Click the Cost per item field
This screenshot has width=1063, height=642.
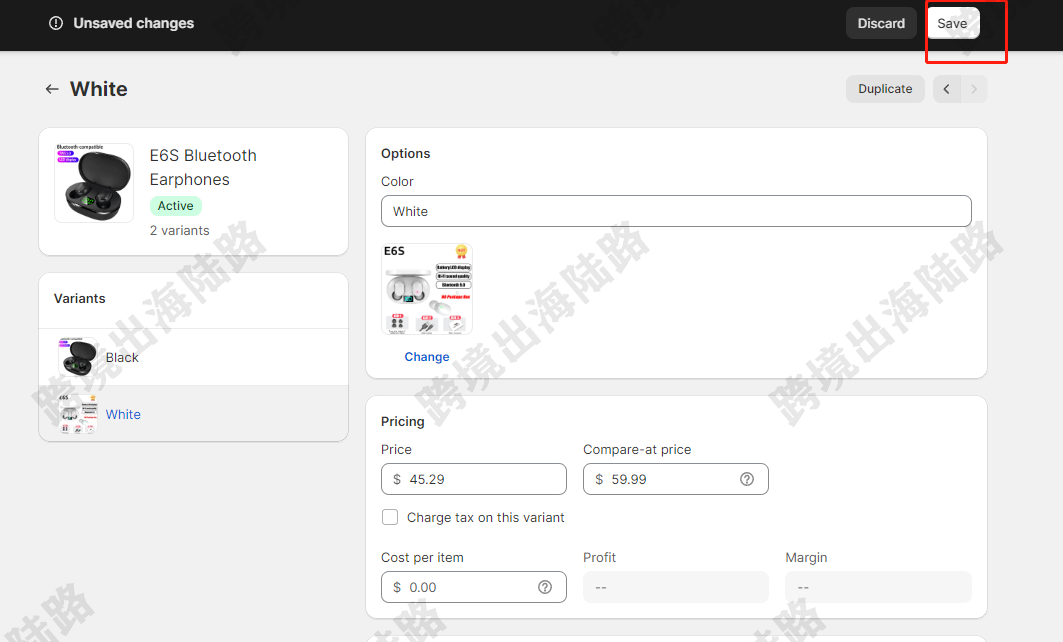474,587
